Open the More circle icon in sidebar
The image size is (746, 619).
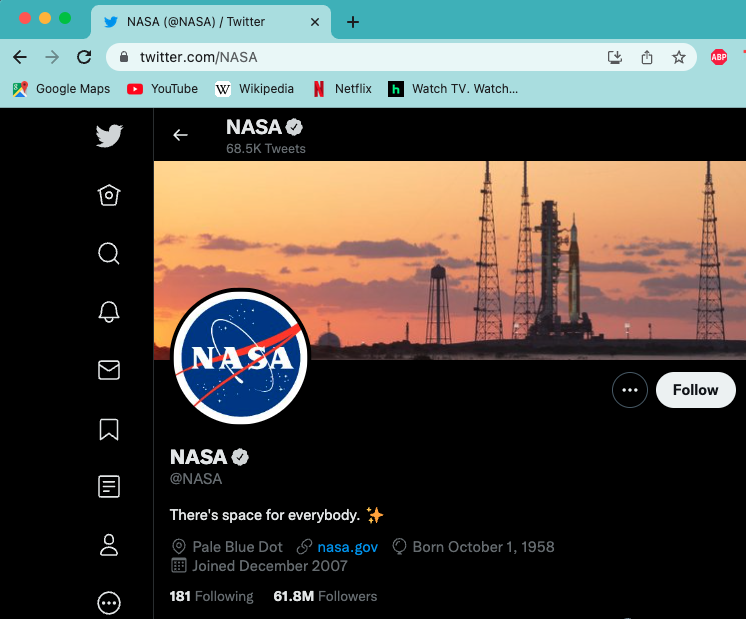[x=109, y=603]
